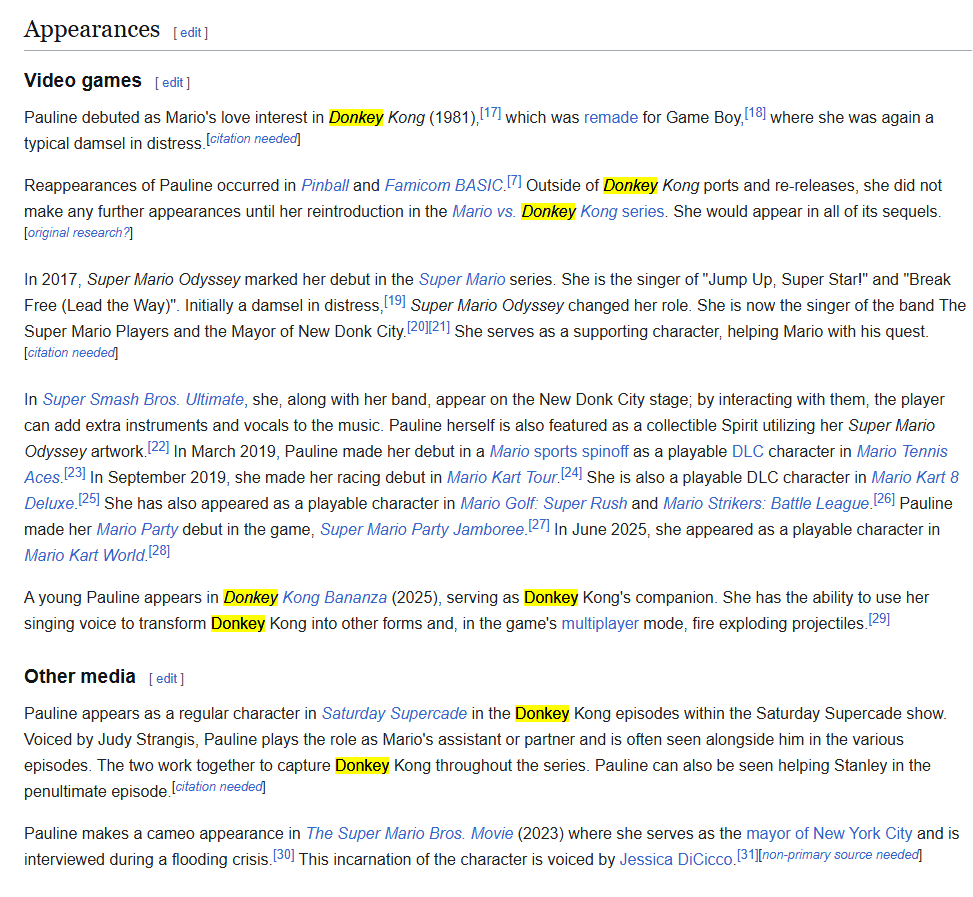
Task: Open citation reference [18]
Action: [x=755, y=113]
